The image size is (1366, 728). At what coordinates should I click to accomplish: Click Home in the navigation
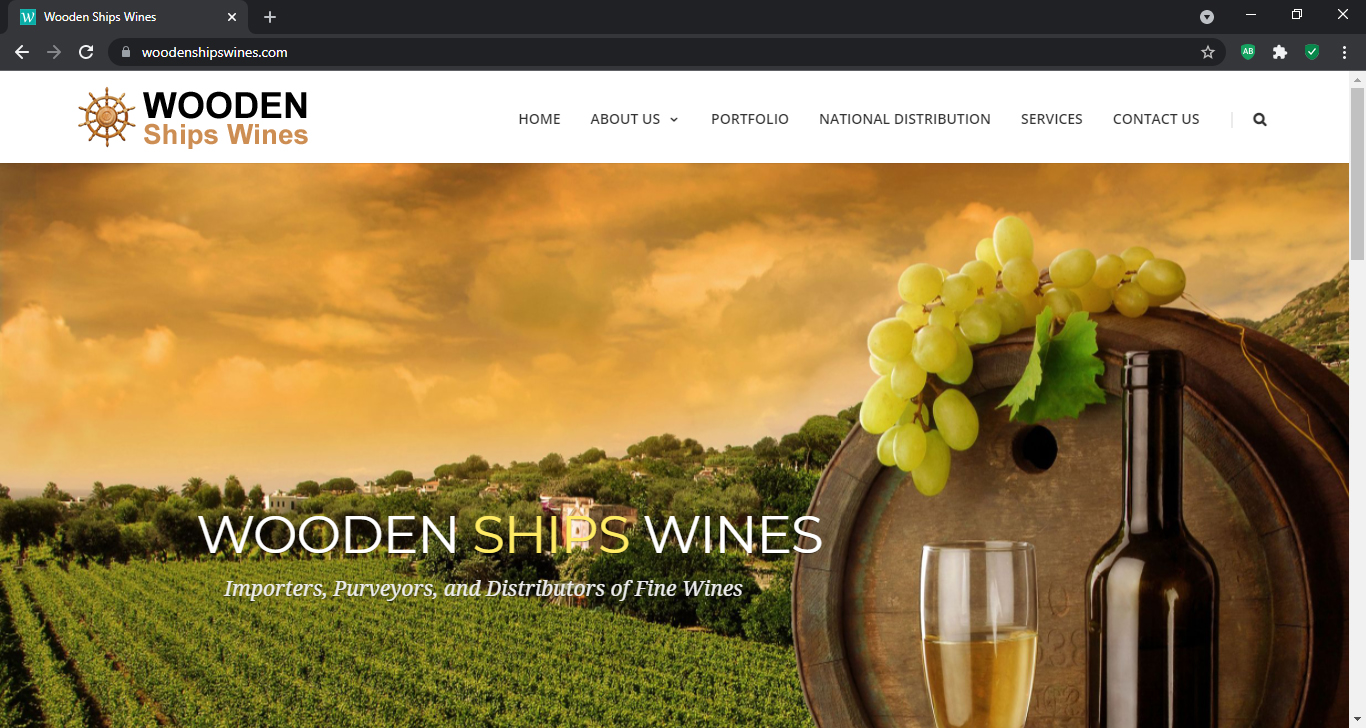tap(539, 119)
